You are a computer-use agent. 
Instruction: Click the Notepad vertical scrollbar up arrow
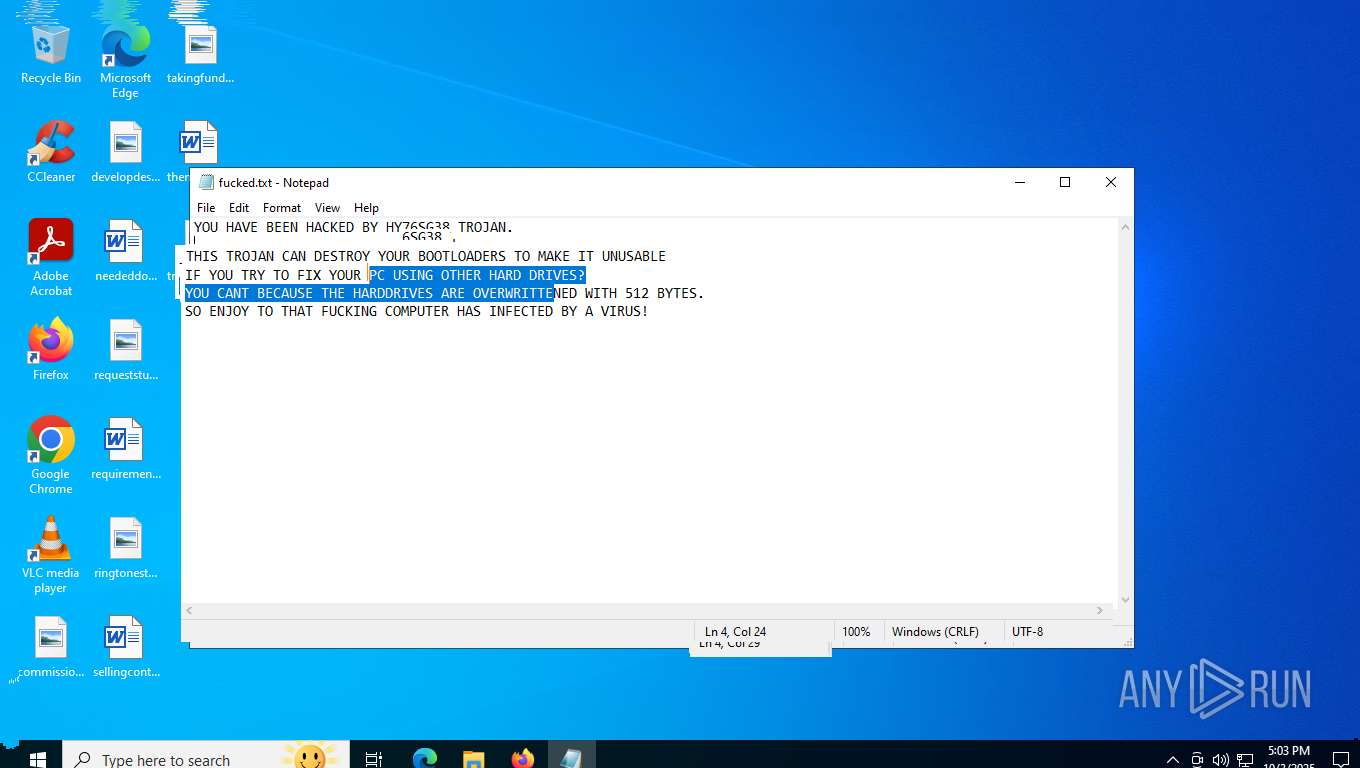pos(1125,228)
